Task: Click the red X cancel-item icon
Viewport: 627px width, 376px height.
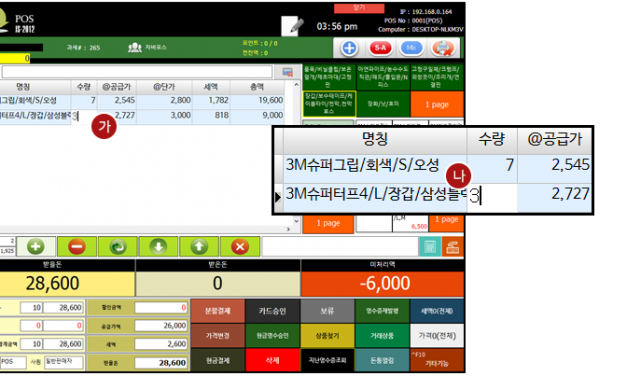Action: 240,246
